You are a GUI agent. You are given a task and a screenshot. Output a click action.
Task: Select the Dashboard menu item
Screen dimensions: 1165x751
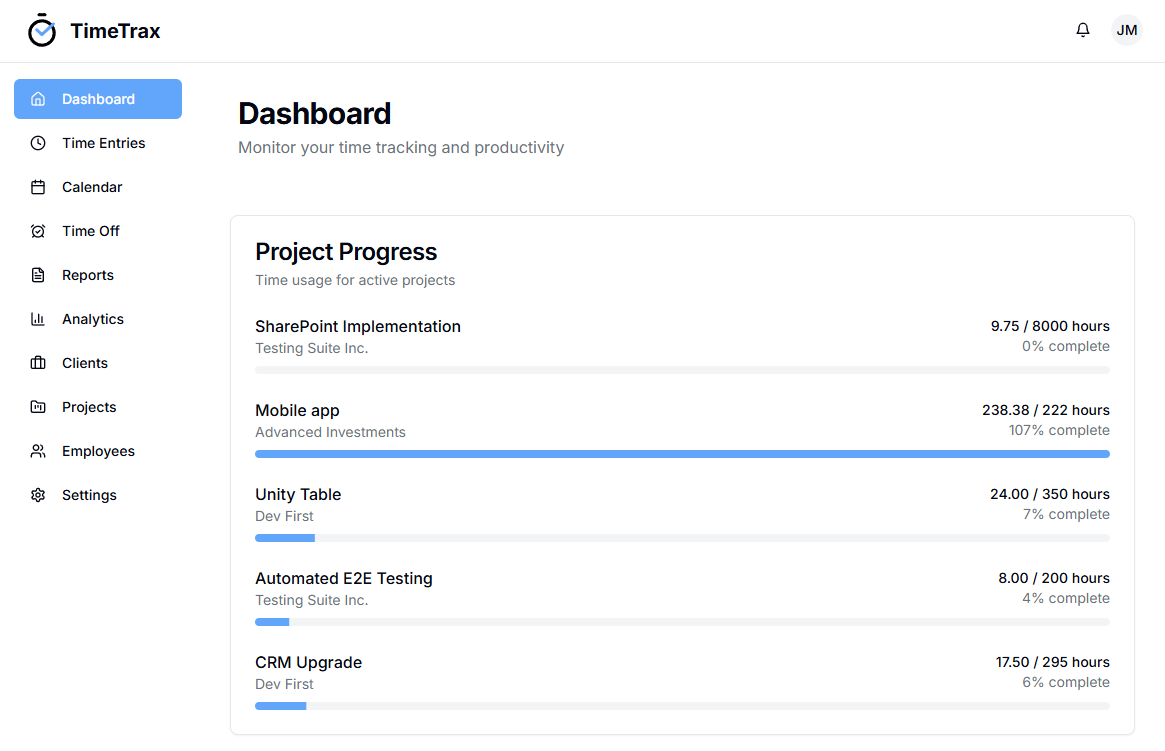[98, 99]
